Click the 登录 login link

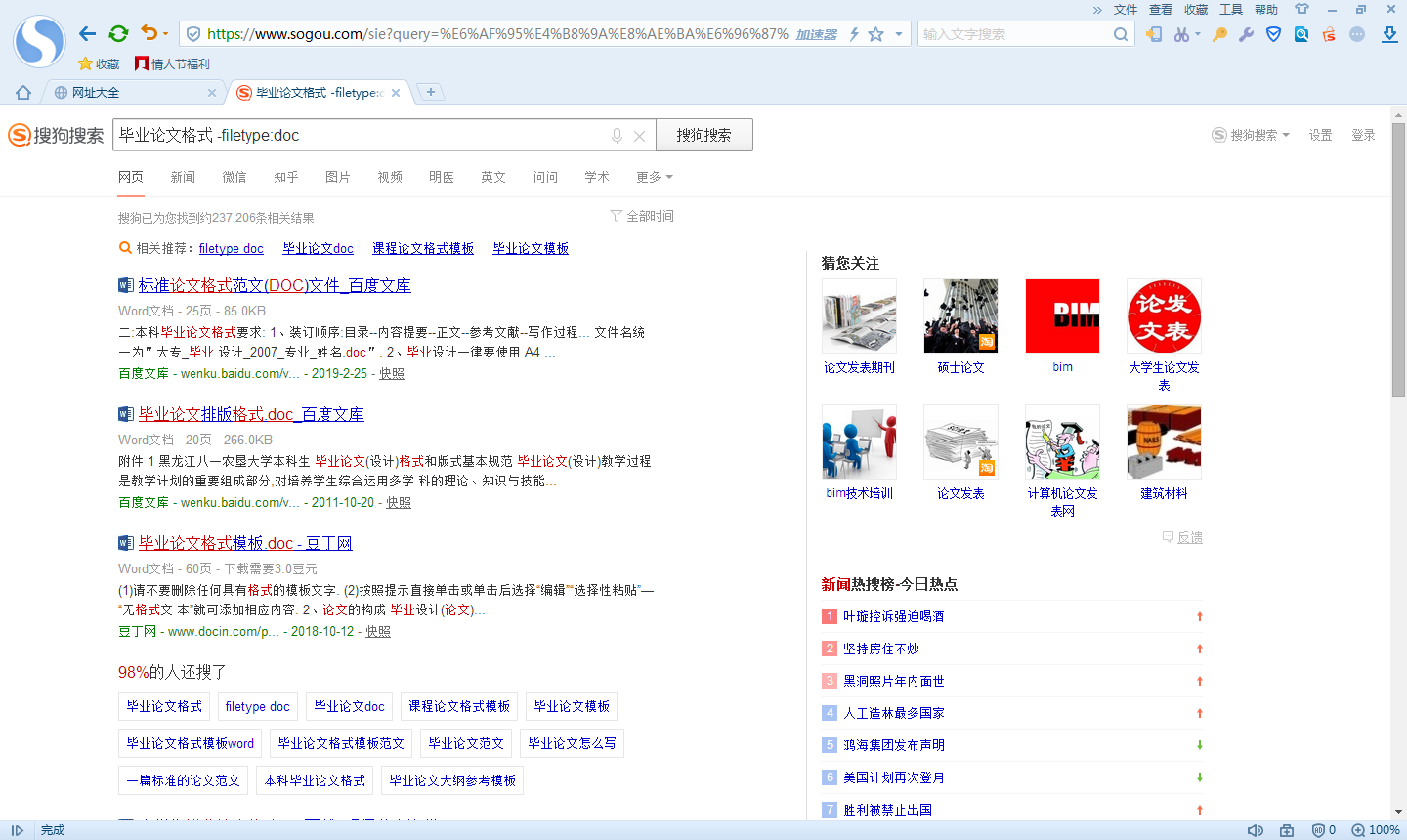(x=1364, y=135)
